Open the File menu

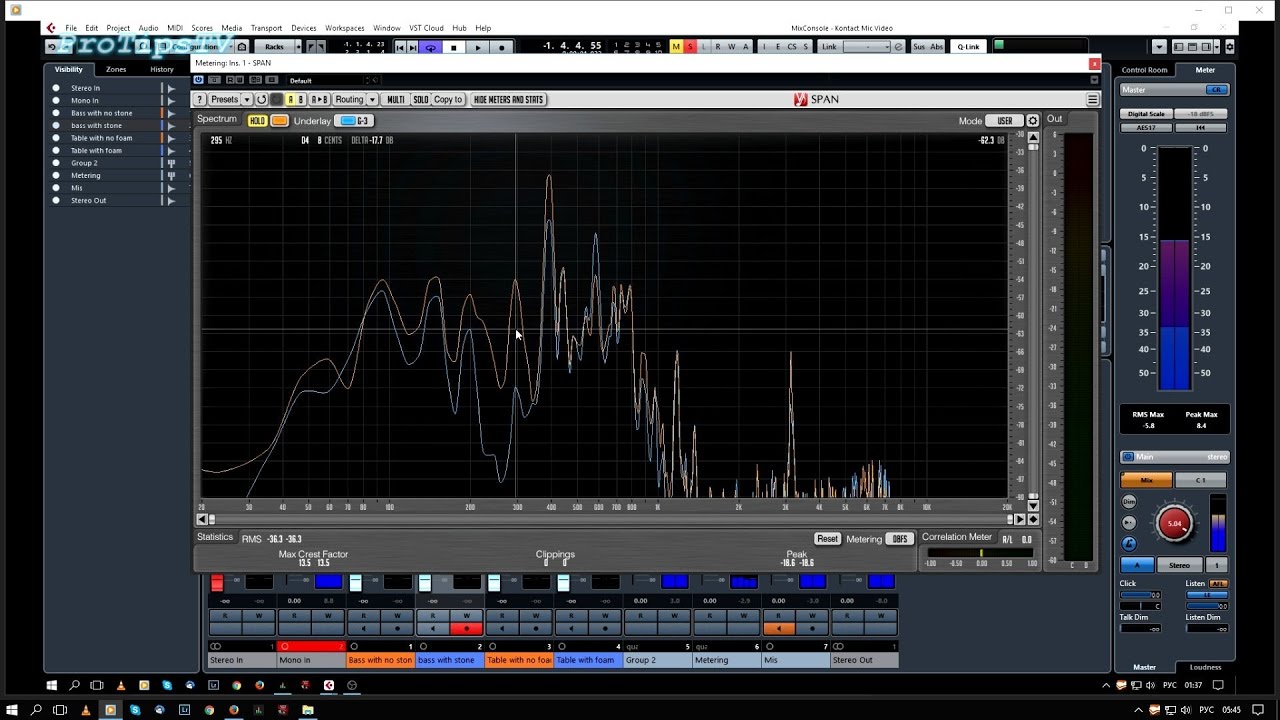pyautogui.click(x=71, y=28)
